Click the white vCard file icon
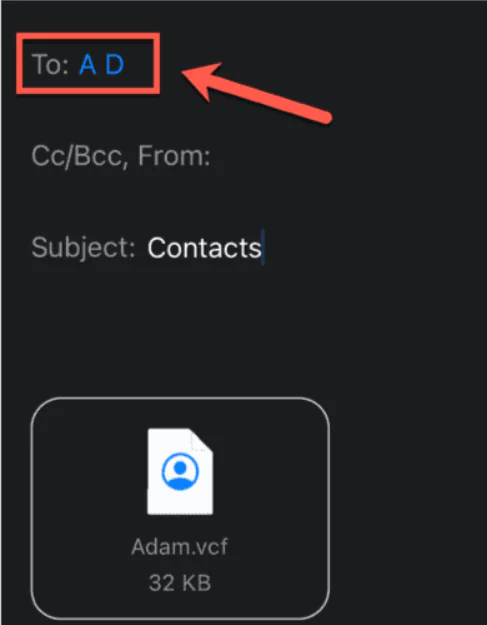 click(180, 472)
